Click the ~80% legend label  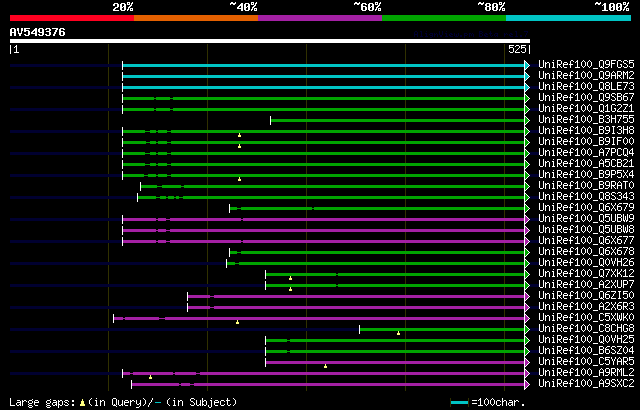point(491,7)
